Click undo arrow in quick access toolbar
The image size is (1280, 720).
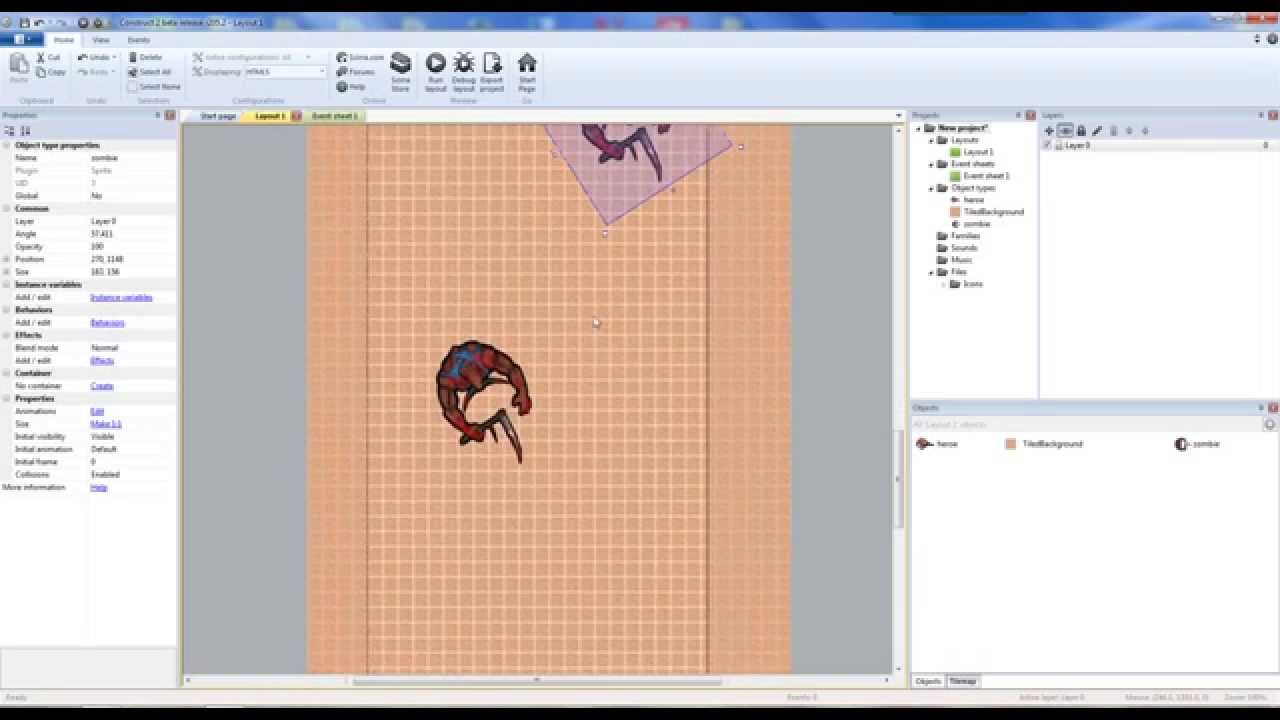tap(39, 22)
